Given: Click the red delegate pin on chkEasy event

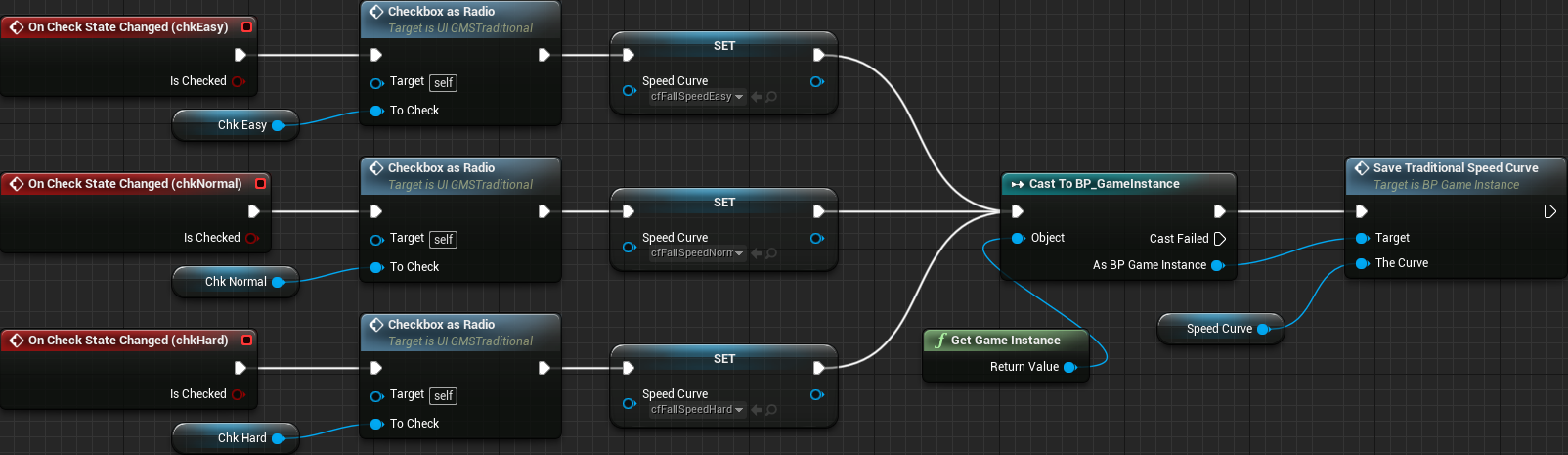Looking at the screenshot, I should (246, 27).
